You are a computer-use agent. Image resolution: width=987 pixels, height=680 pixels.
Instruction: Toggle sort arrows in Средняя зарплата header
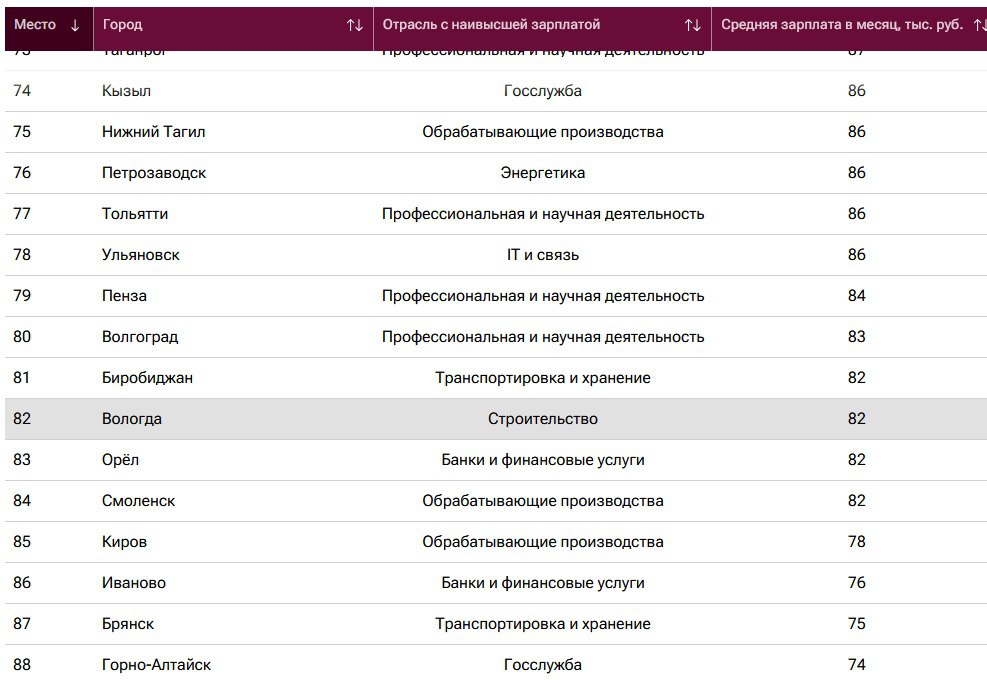(x=979, y=25)
